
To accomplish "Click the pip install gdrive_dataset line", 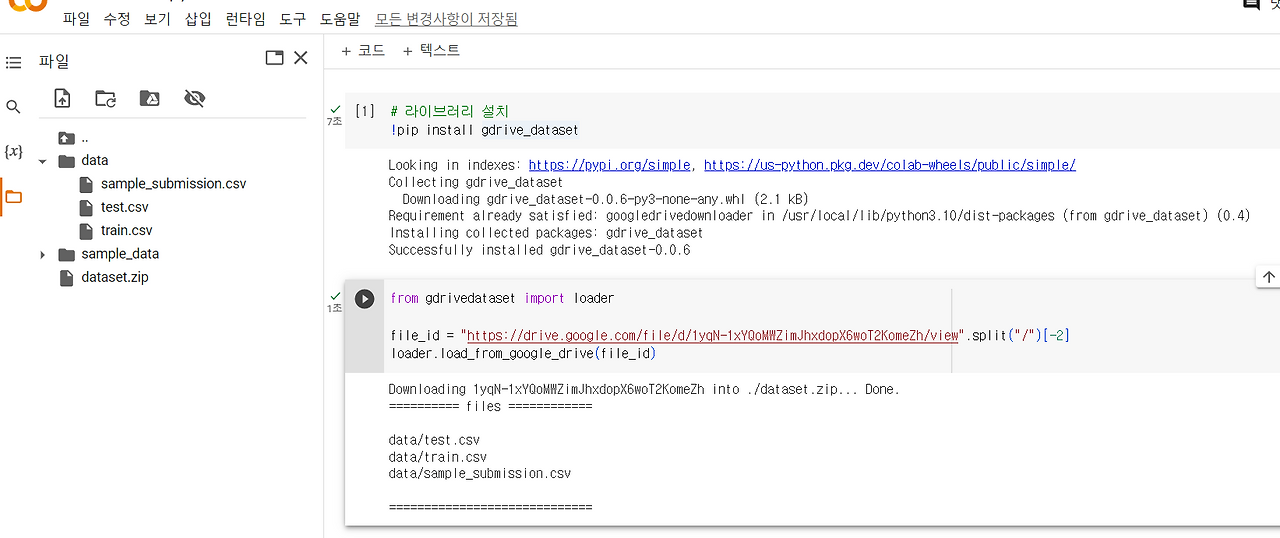I will (485, 131).
